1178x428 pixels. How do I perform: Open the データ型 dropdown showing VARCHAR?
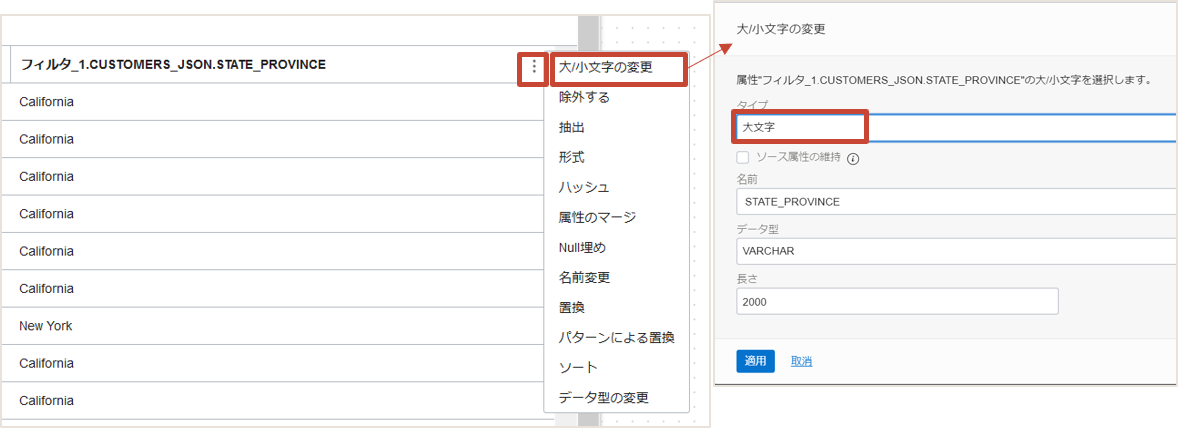[x=955, y=251]
